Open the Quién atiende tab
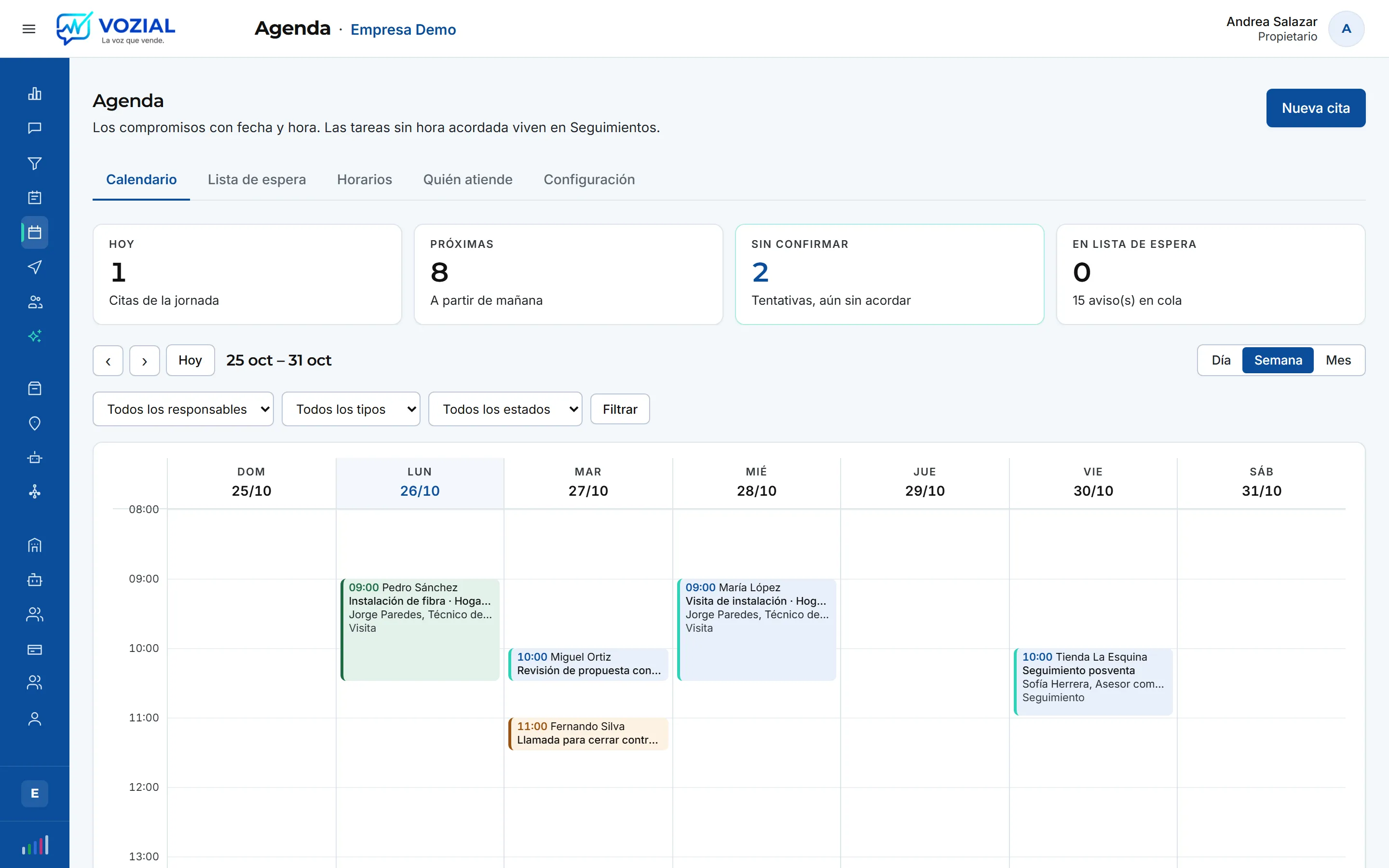1389x868 pixels. 468,180
